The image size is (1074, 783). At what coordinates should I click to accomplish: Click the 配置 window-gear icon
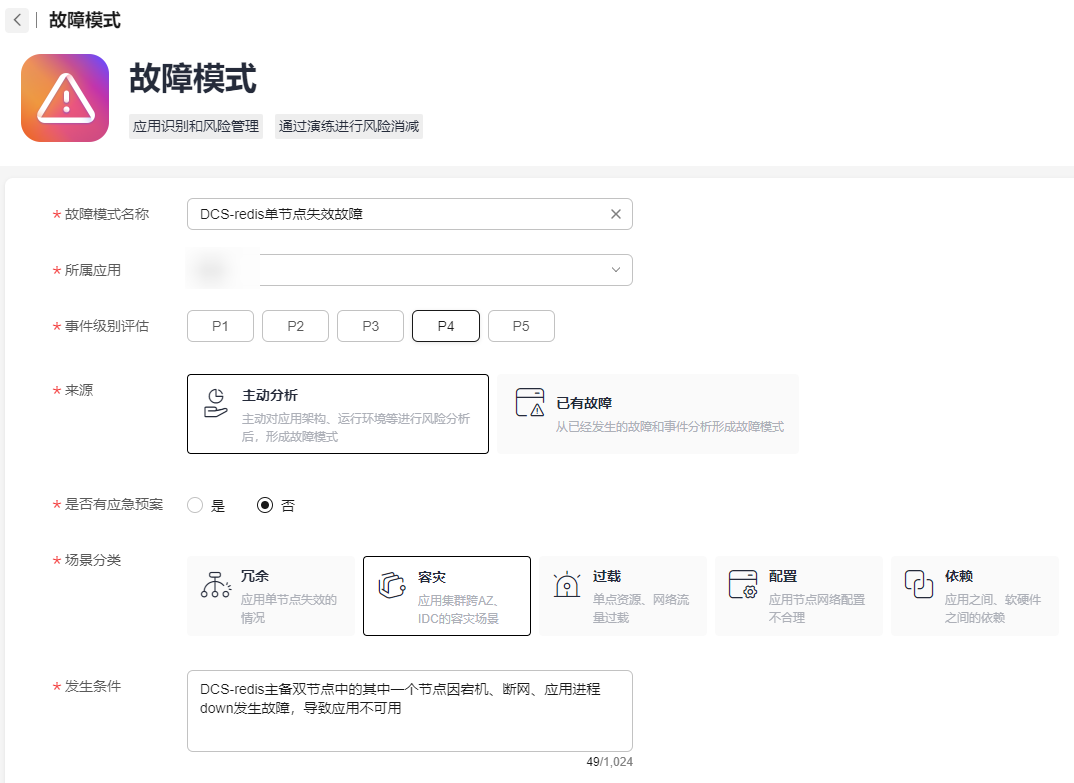[x=743, y=584]
